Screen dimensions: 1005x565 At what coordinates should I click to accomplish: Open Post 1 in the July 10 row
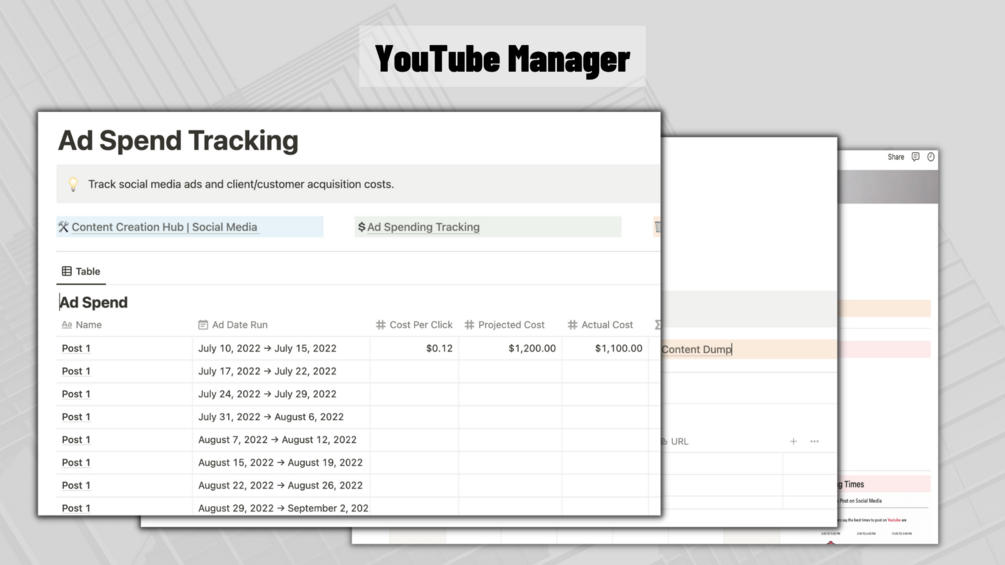76,348
